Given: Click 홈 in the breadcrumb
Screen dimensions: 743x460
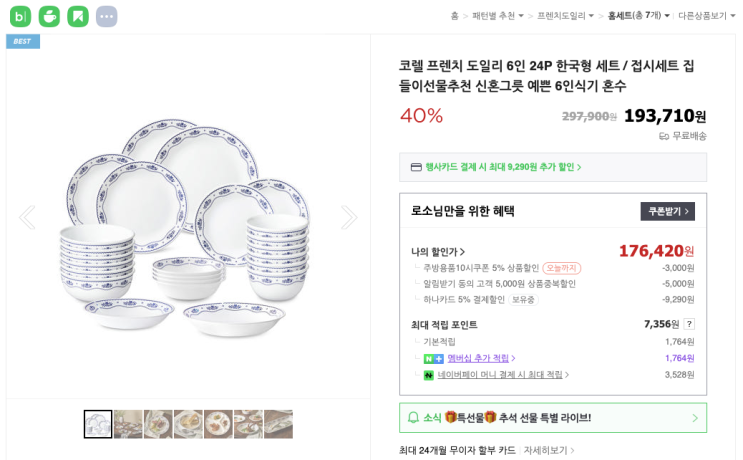Looking at the screenshot, I should click(454, 16).
